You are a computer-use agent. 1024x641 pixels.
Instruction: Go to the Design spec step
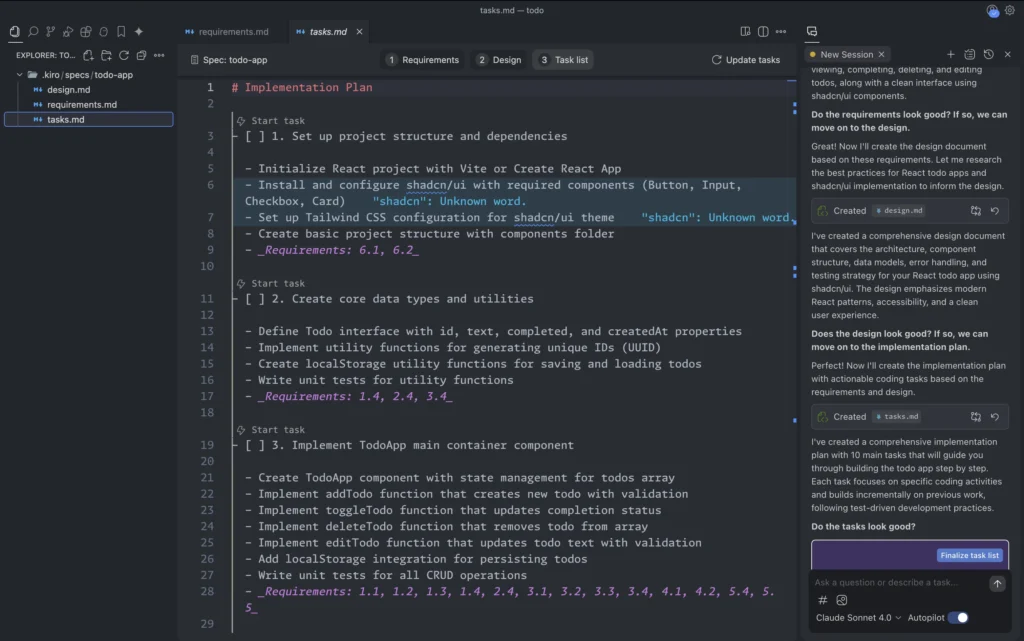click(499, 59)
